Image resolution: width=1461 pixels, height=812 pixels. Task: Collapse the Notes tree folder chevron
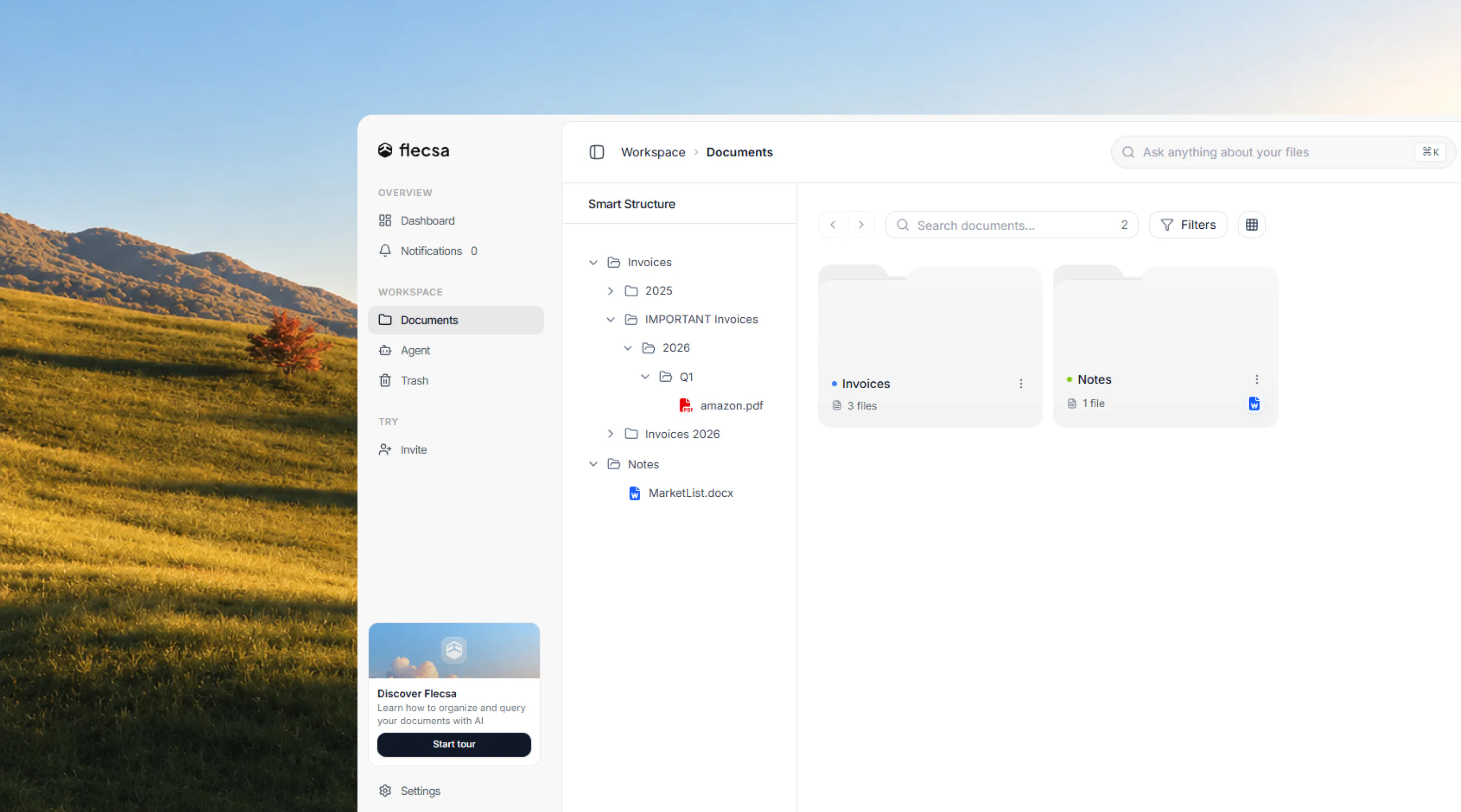(593, 464)
